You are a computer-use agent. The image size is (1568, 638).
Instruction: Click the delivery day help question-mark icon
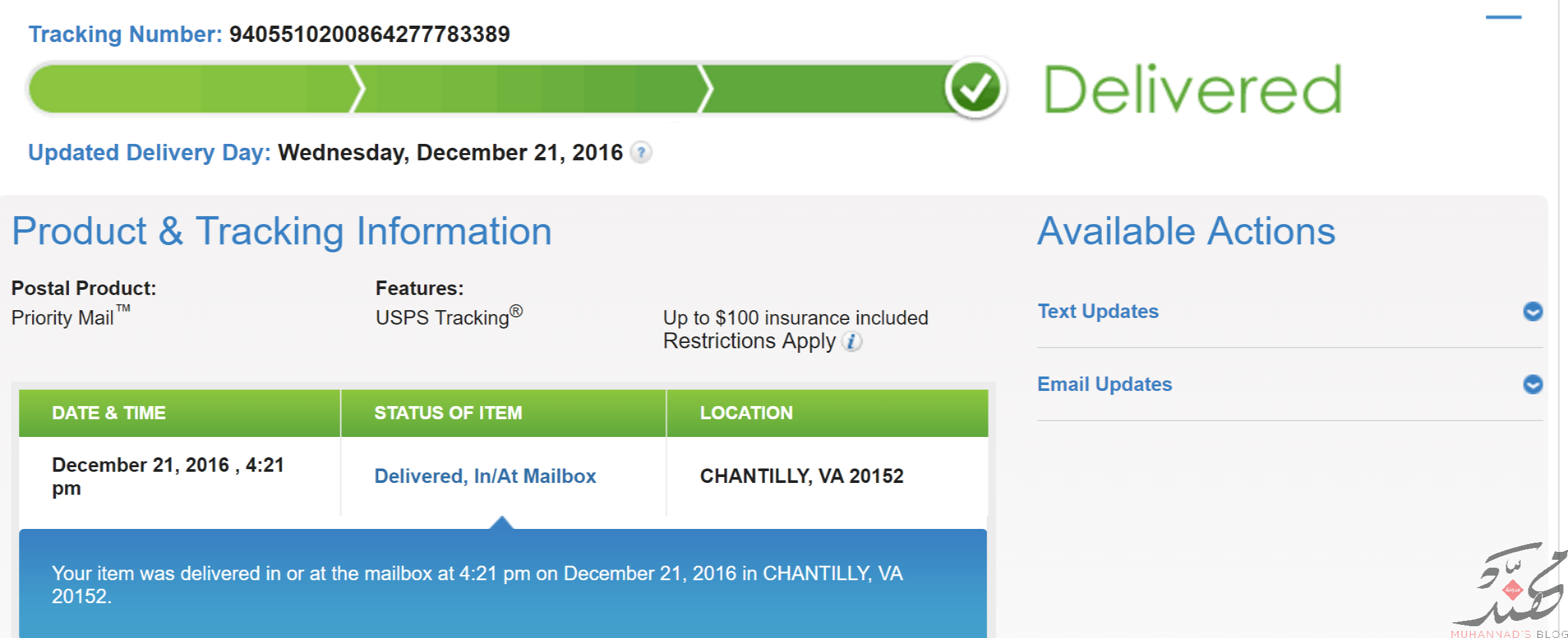641,152
